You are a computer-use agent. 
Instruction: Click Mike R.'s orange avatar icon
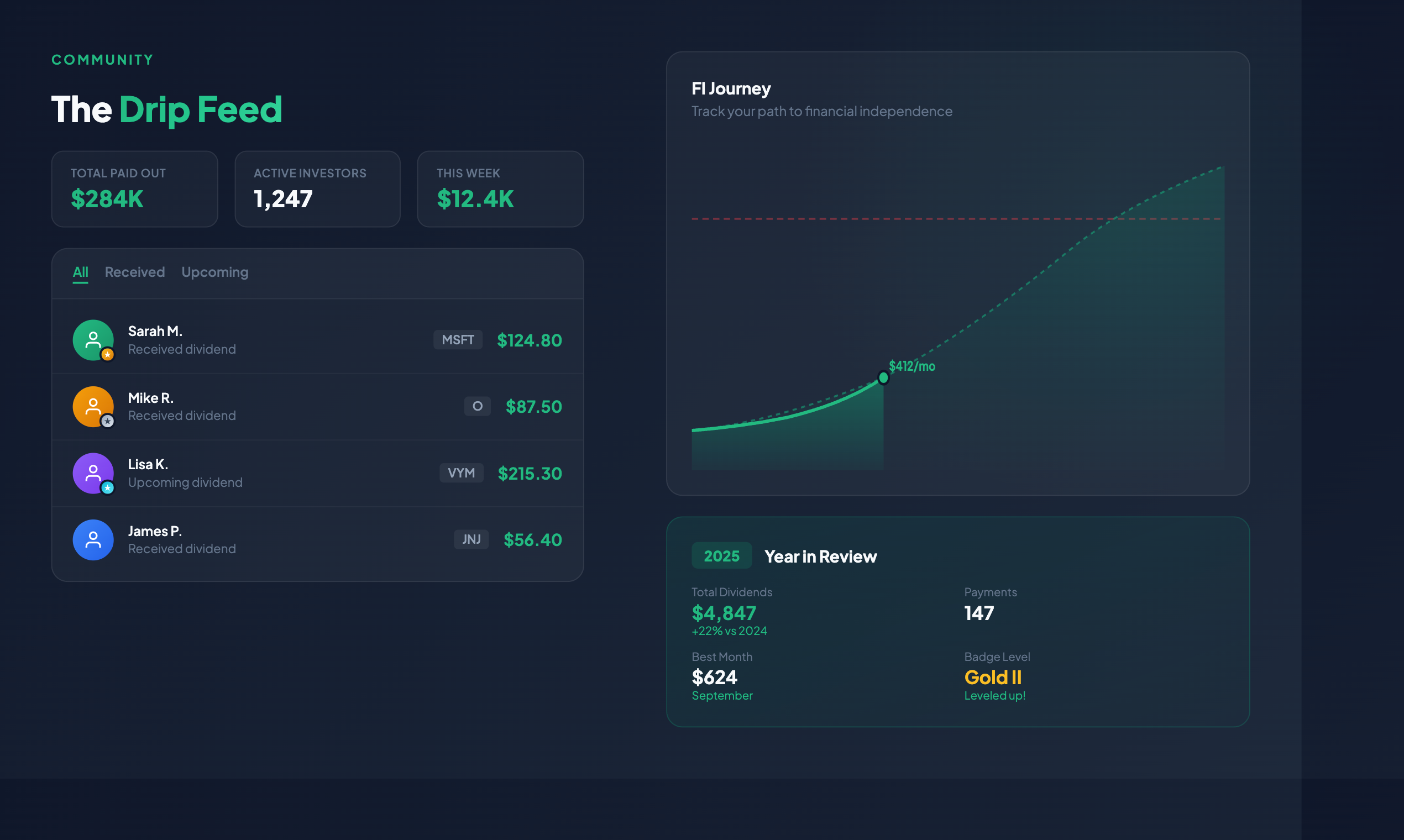point(93,406)
